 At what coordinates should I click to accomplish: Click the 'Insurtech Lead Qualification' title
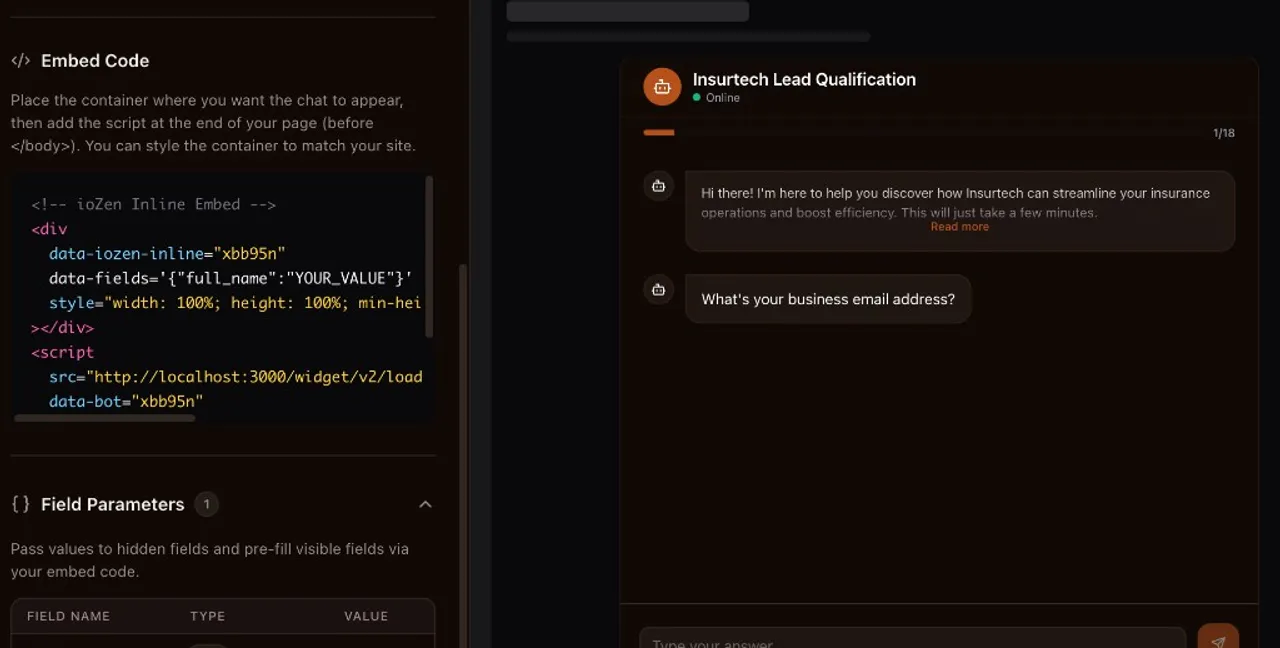(804, 79)
